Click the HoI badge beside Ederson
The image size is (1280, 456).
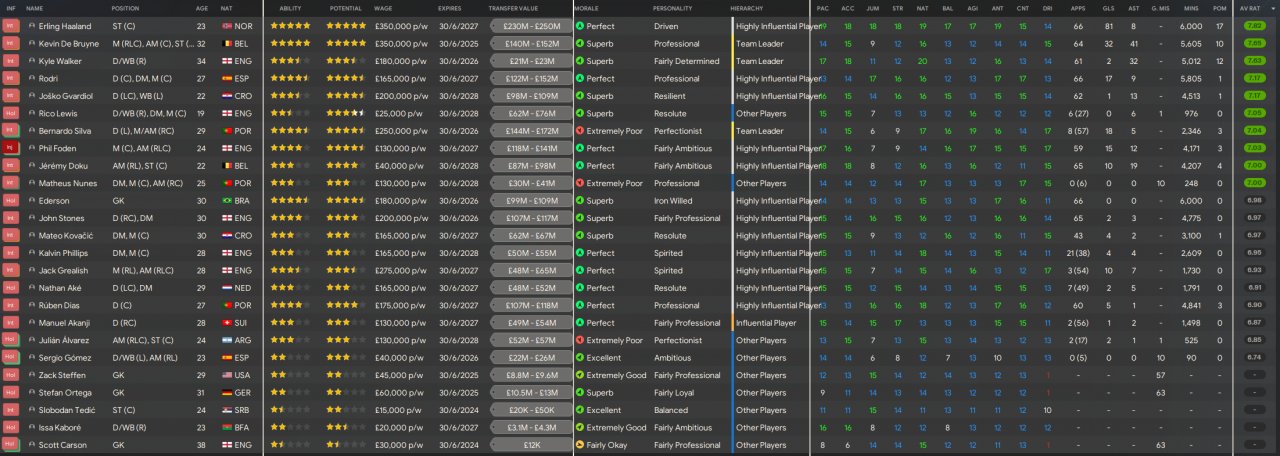(x=11, y=201)
